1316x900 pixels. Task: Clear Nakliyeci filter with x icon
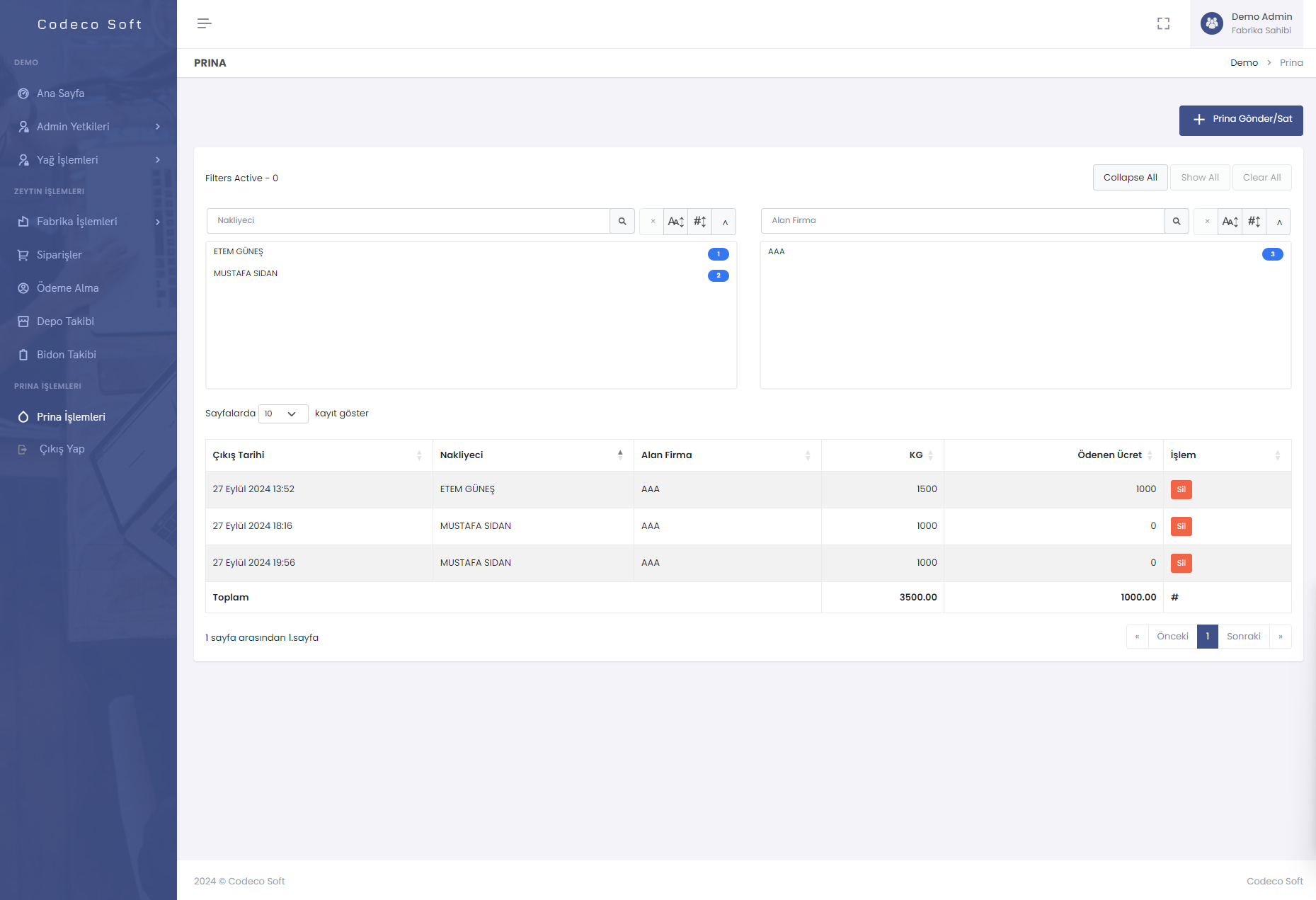[x=652, y=221]
